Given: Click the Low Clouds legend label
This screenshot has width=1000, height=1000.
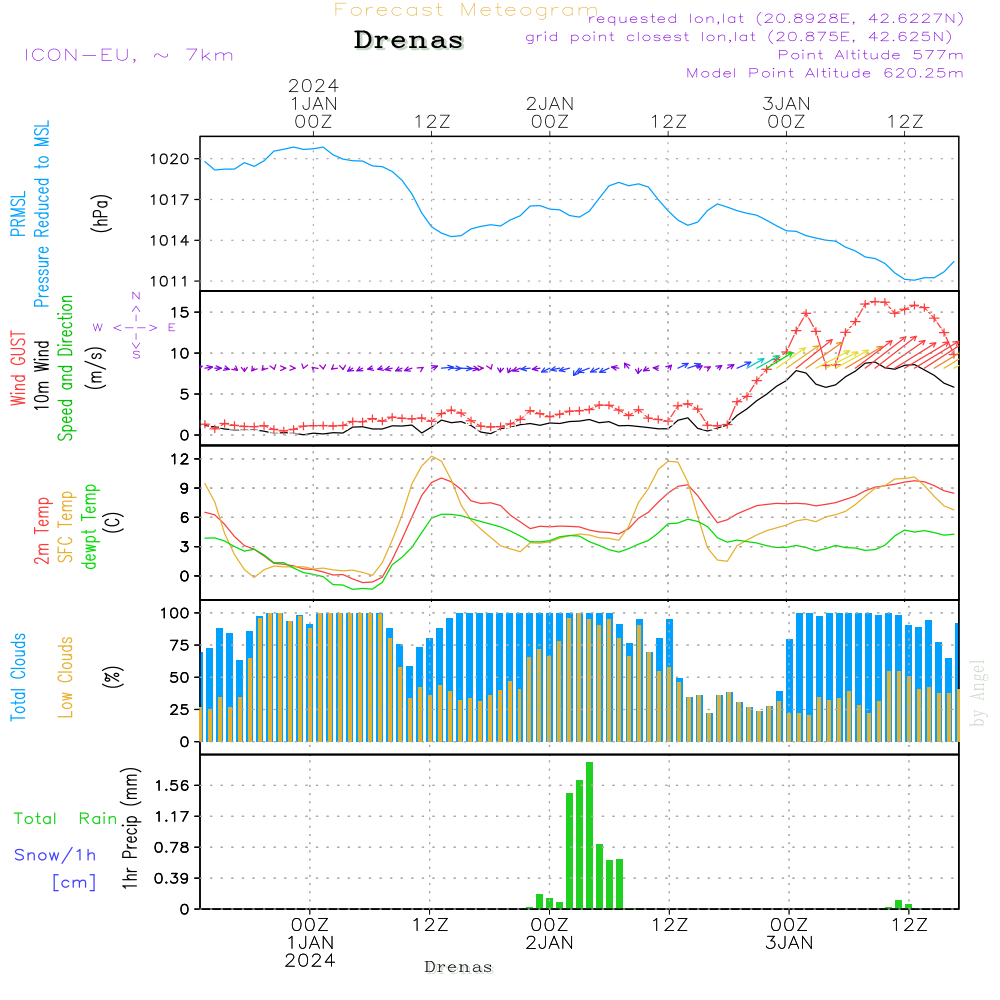Looking at the screenshot, I should click(66, 677).
